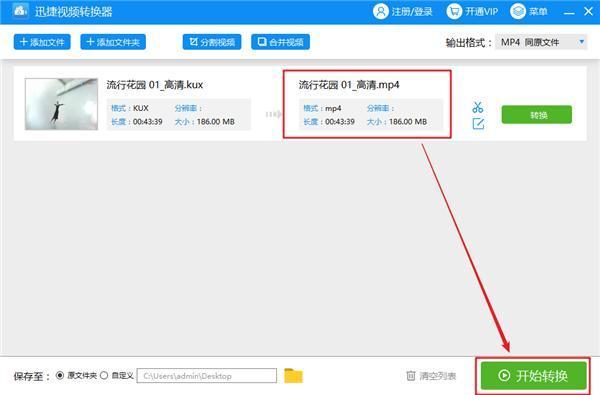Expand the 输出格式 MP4 dropdown

(541, 42)
